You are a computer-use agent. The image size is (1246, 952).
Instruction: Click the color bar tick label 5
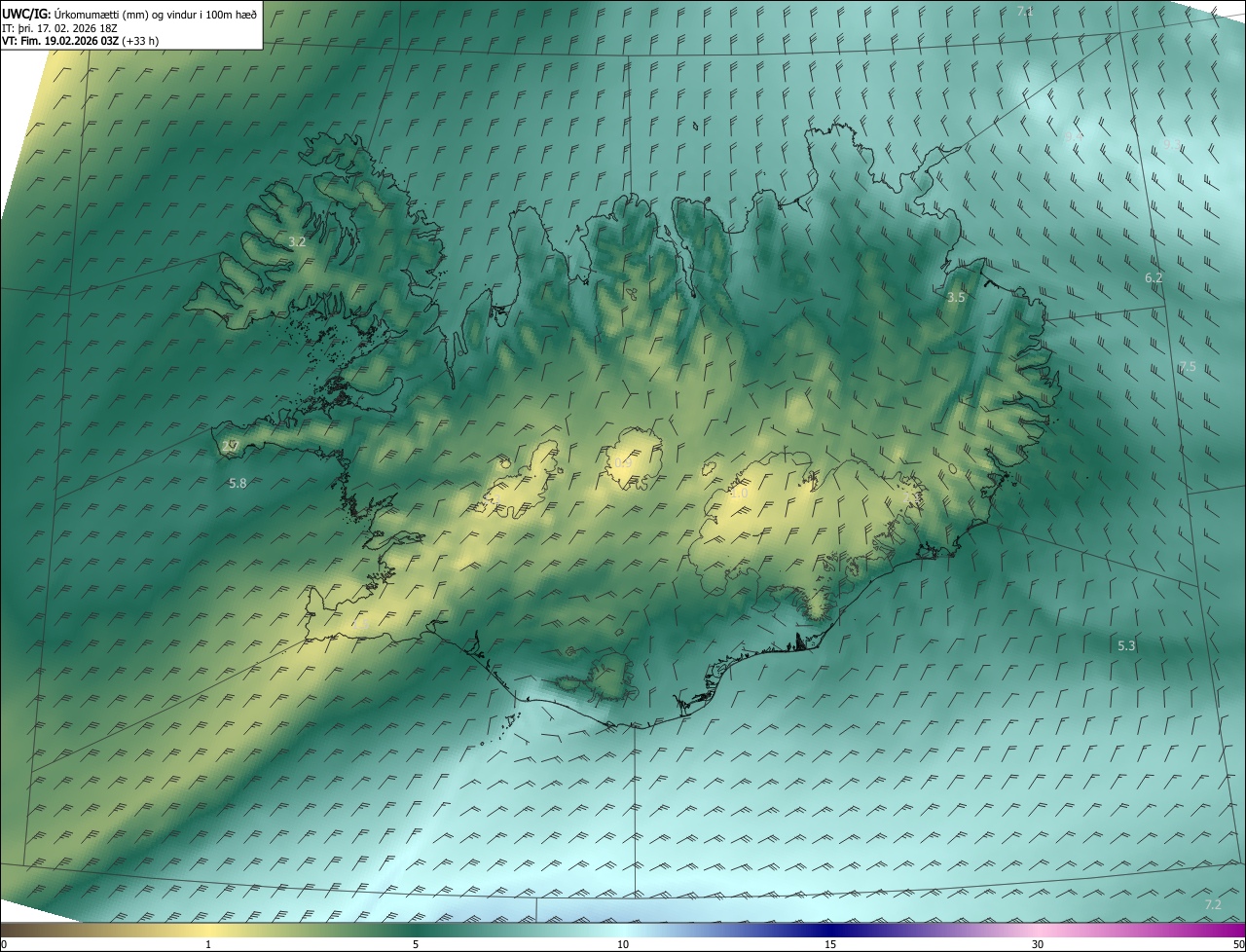tap(416, 944)
